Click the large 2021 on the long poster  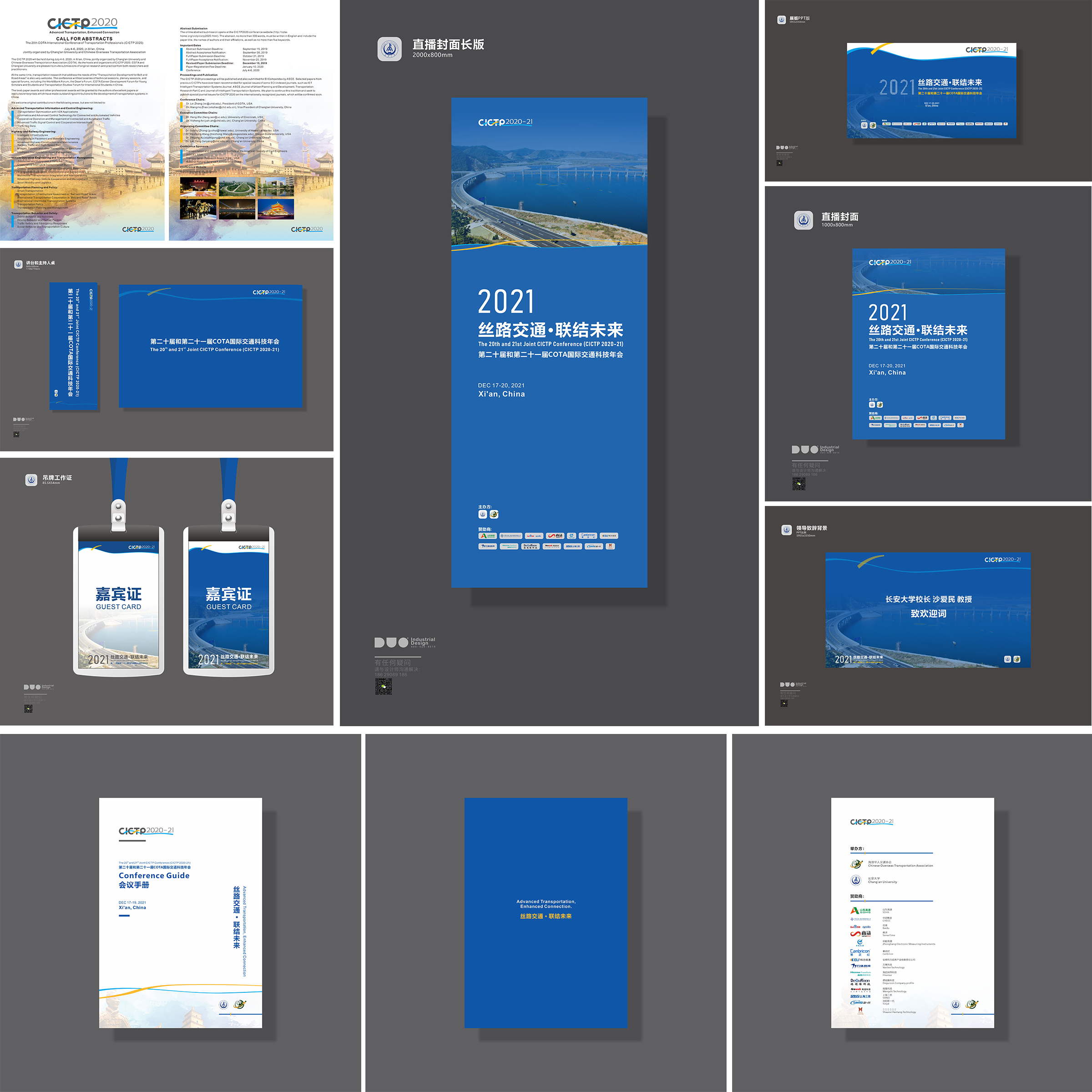[506, 302]
